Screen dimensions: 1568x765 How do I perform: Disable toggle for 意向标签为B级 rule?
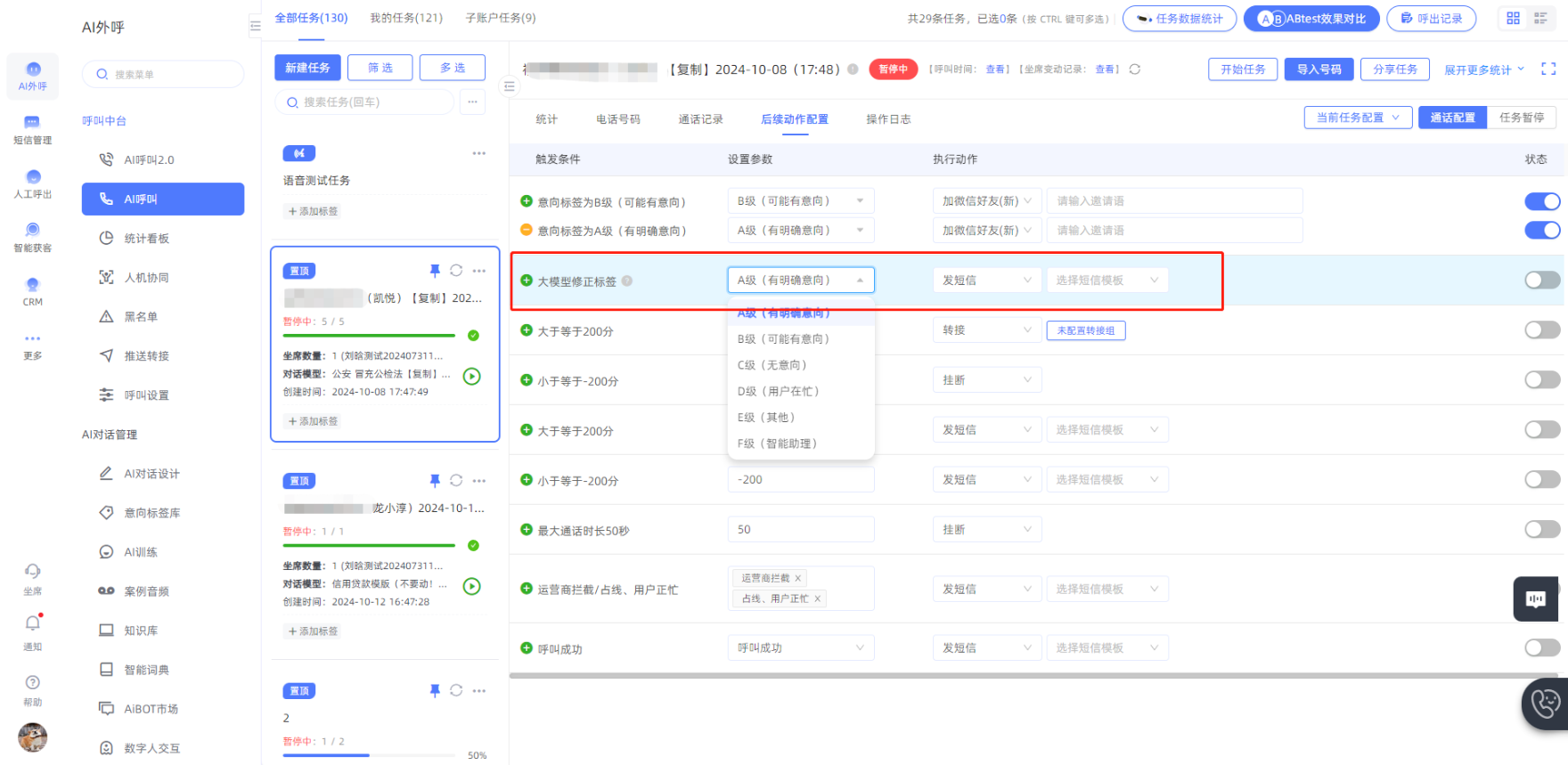tap(1542, 201)
